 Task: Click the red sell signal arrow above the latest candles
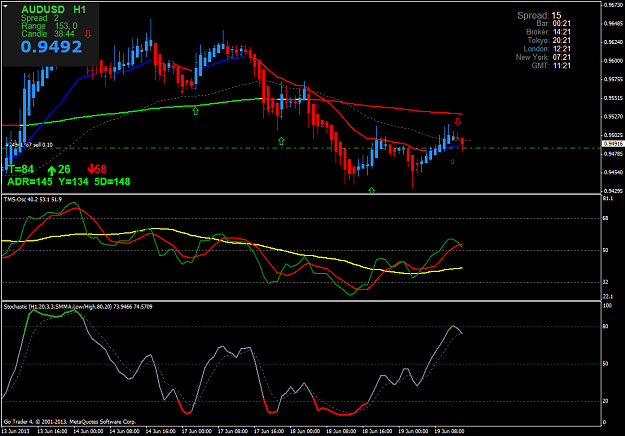(x=458, y=122)
